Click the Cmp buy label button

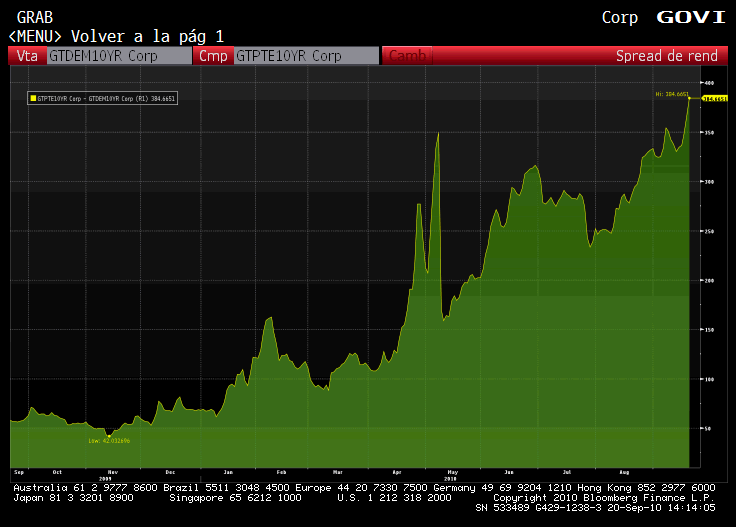coord(213,56)
